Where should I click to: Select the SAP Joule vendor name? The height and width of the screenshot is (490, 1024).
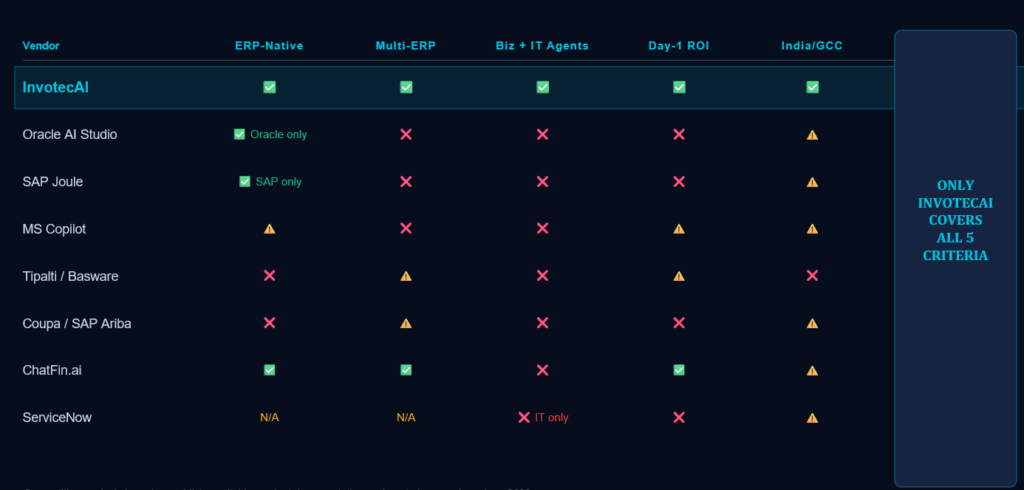tap(52, 182)
